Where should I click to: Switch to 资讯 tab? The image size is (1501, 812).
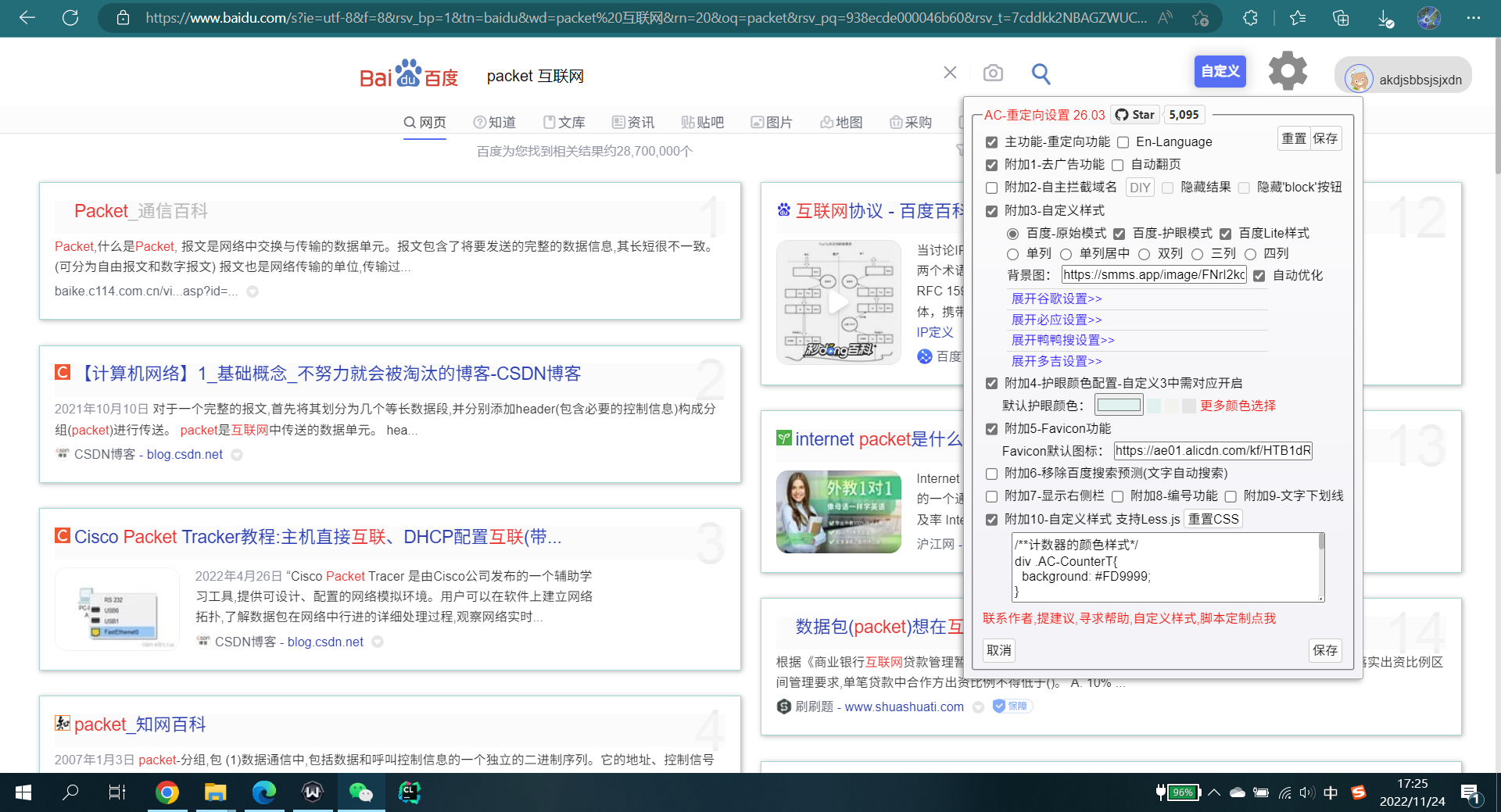pos(633,122)
